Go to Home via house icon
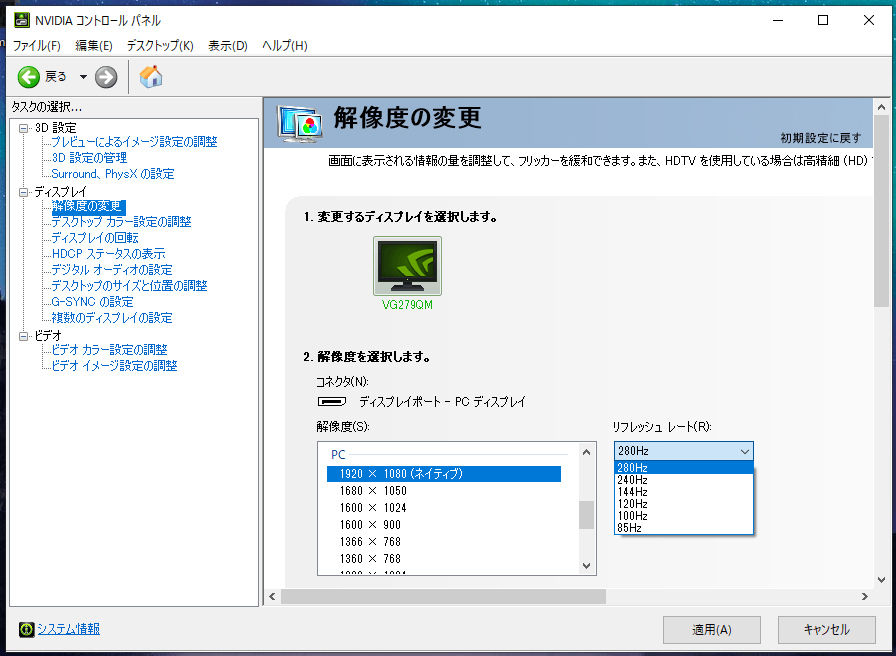The height and width of the screenshot is (656, 896). (x=151, y=77)
